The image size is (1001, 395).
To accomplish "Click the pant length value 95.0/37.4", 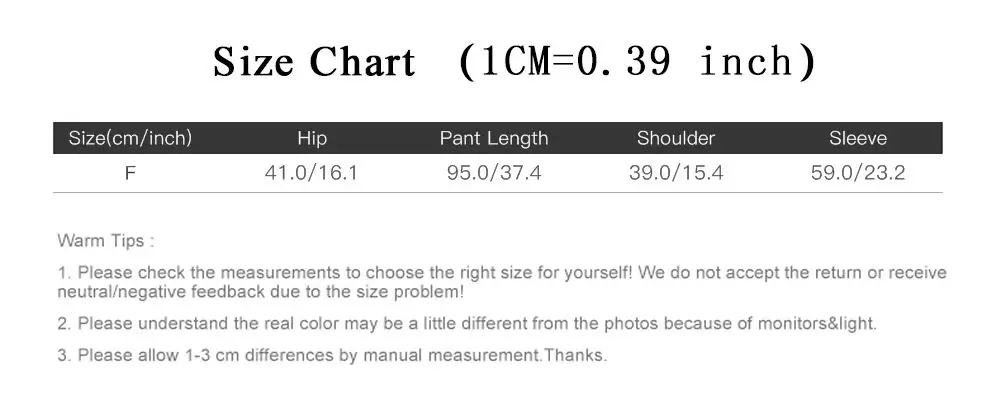I will tap(494, 173).
